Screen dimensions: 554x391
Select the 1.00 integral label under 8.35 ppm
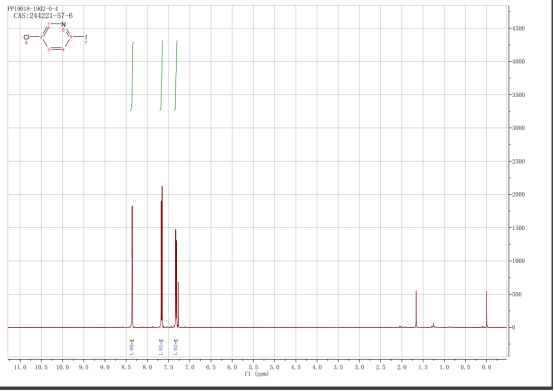tap(132, 349)
